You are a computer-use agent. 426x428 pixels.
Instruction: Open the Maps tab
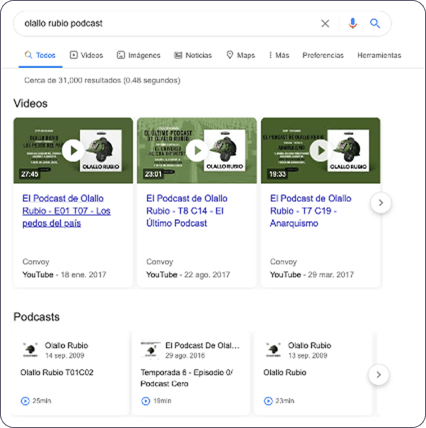point(240,55)
